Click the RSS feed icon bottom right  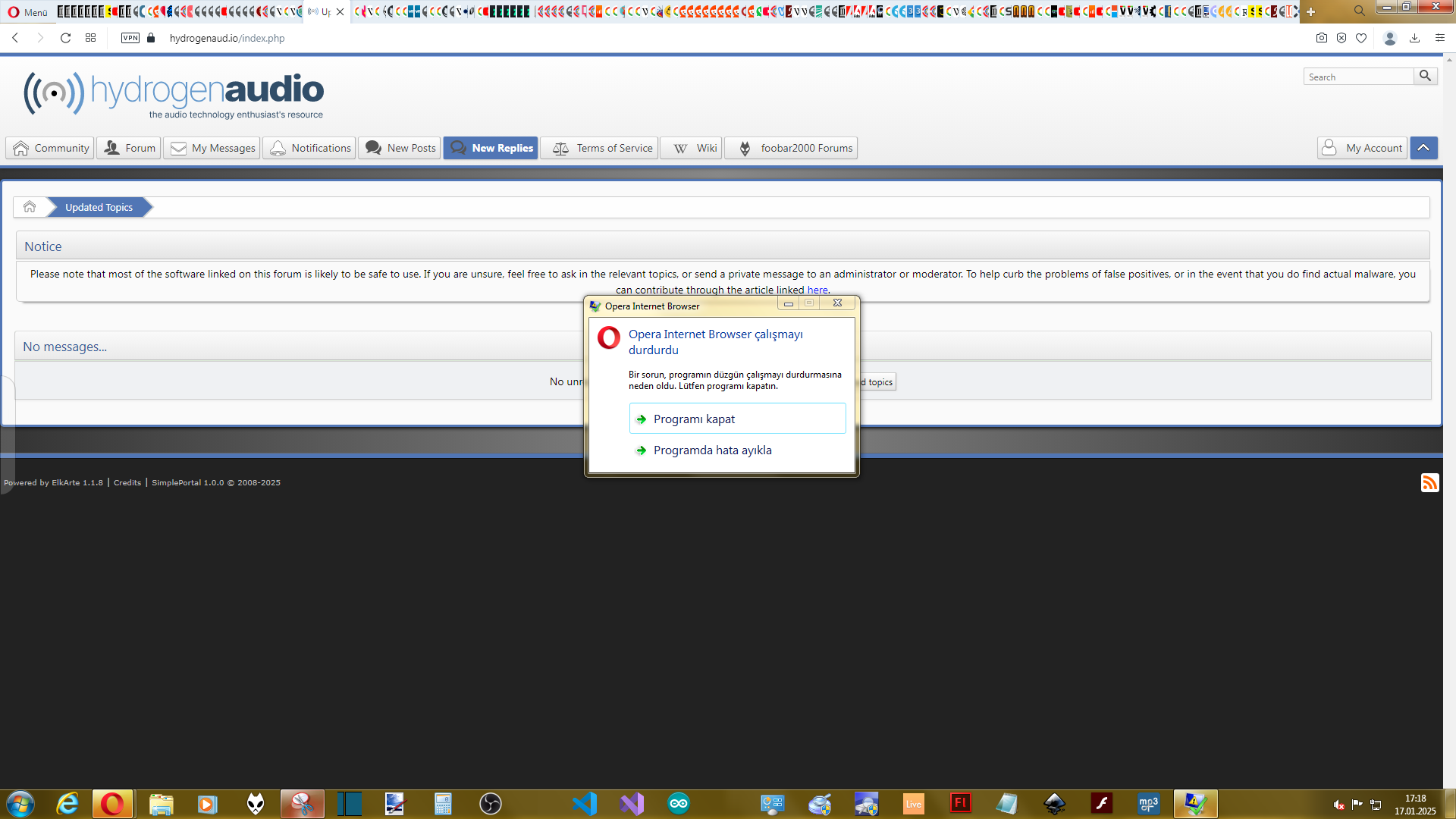(x=1430, y=483)
